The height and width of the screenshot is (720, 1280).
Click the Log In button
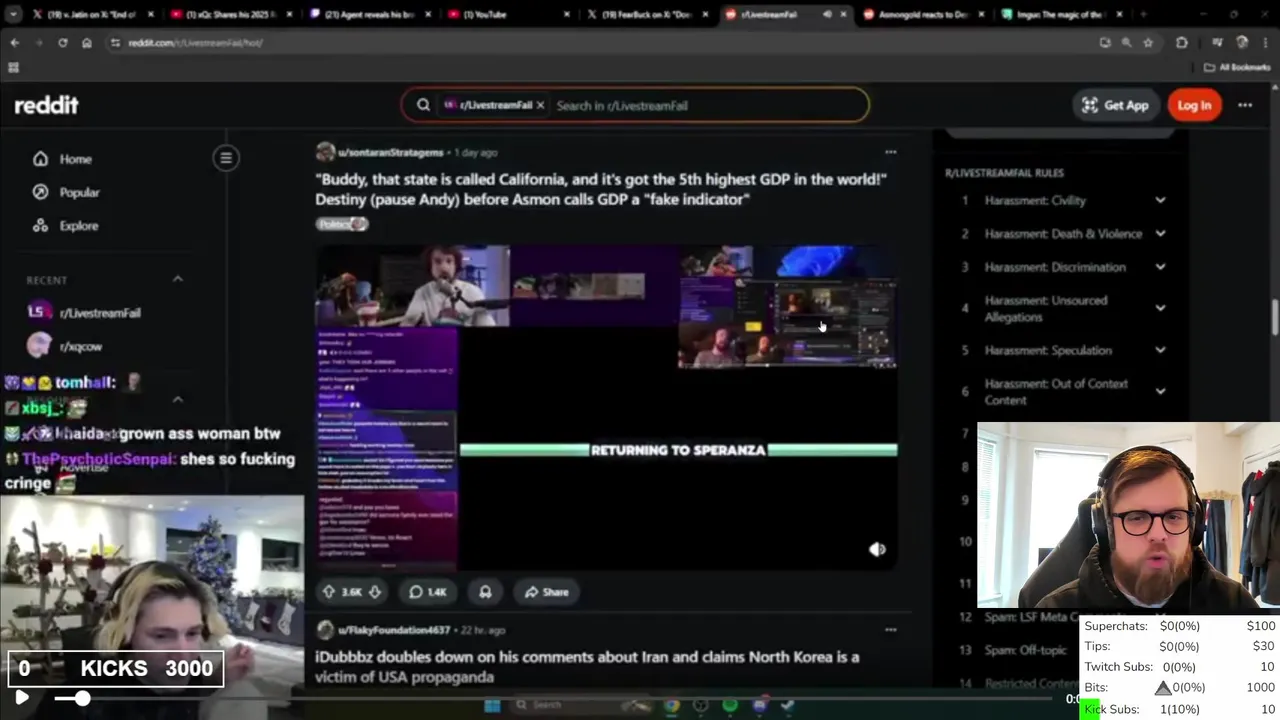pos(1194,105)
